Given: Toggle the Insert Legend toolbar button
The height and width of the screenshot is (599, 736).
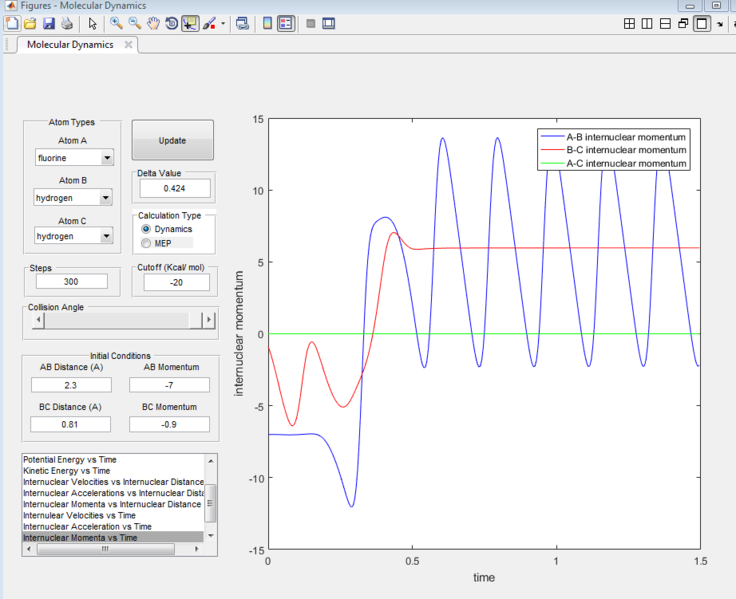Looking at the screenshot, I should click(286, 23).
